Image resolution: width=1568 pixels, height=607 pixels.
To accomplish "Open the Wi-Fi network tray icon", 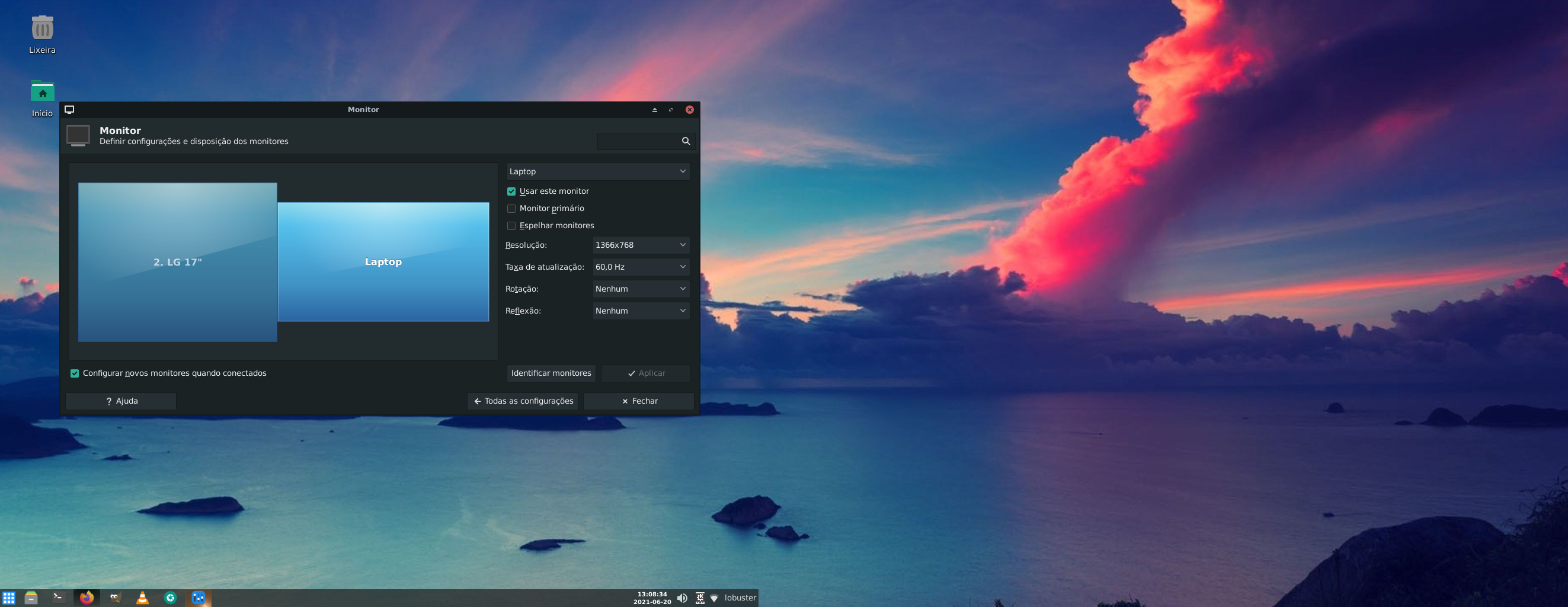I will (x=714, y=598).
